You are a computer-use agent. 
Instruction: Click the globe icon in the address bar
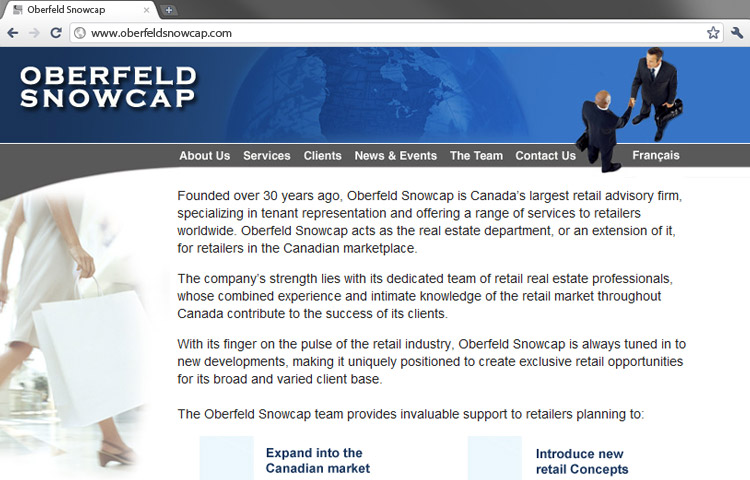click(80, 33)
